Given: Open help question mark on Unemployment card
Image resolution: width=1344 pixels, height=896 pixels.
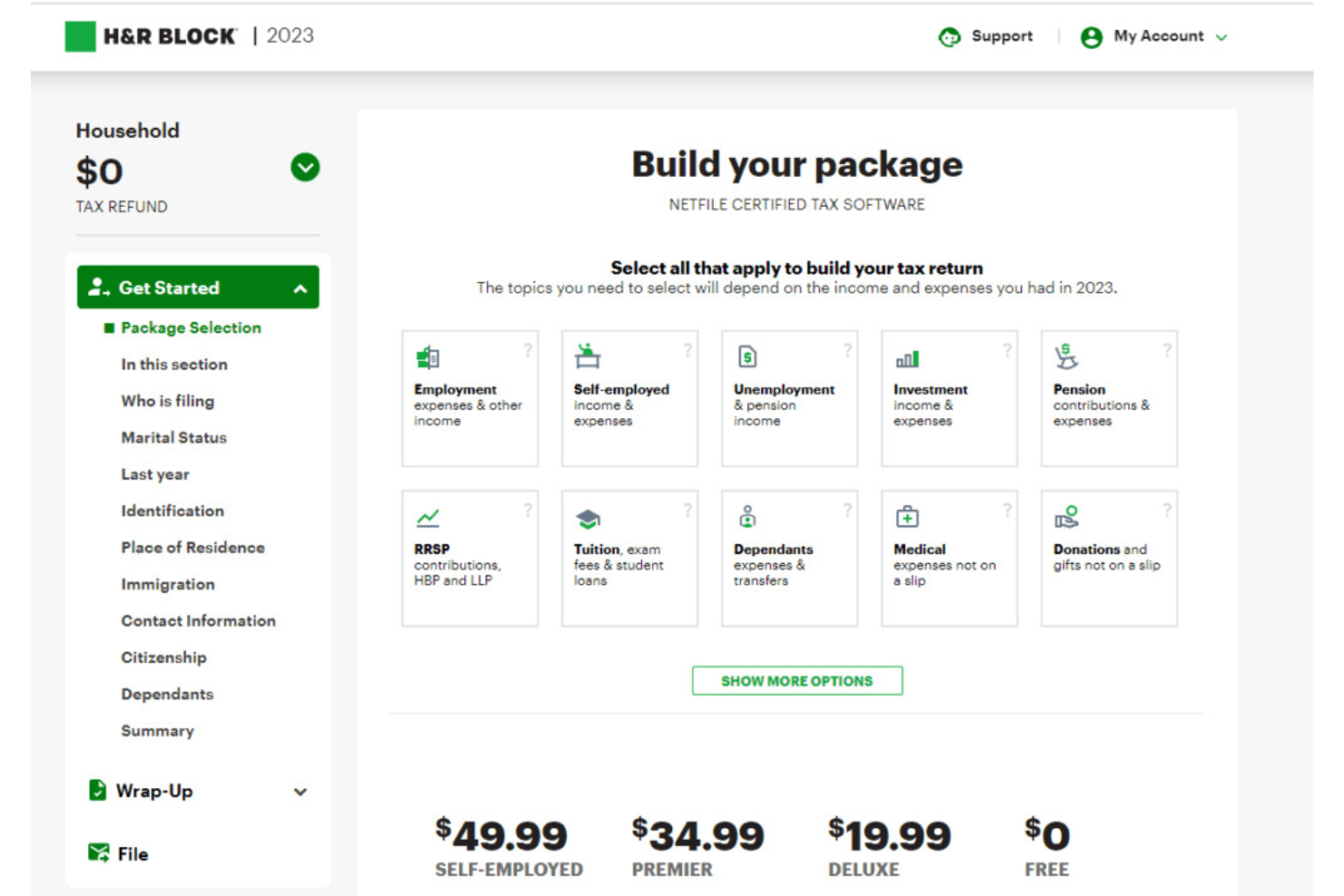Looking at the screenshot, I should pos(847,350).
